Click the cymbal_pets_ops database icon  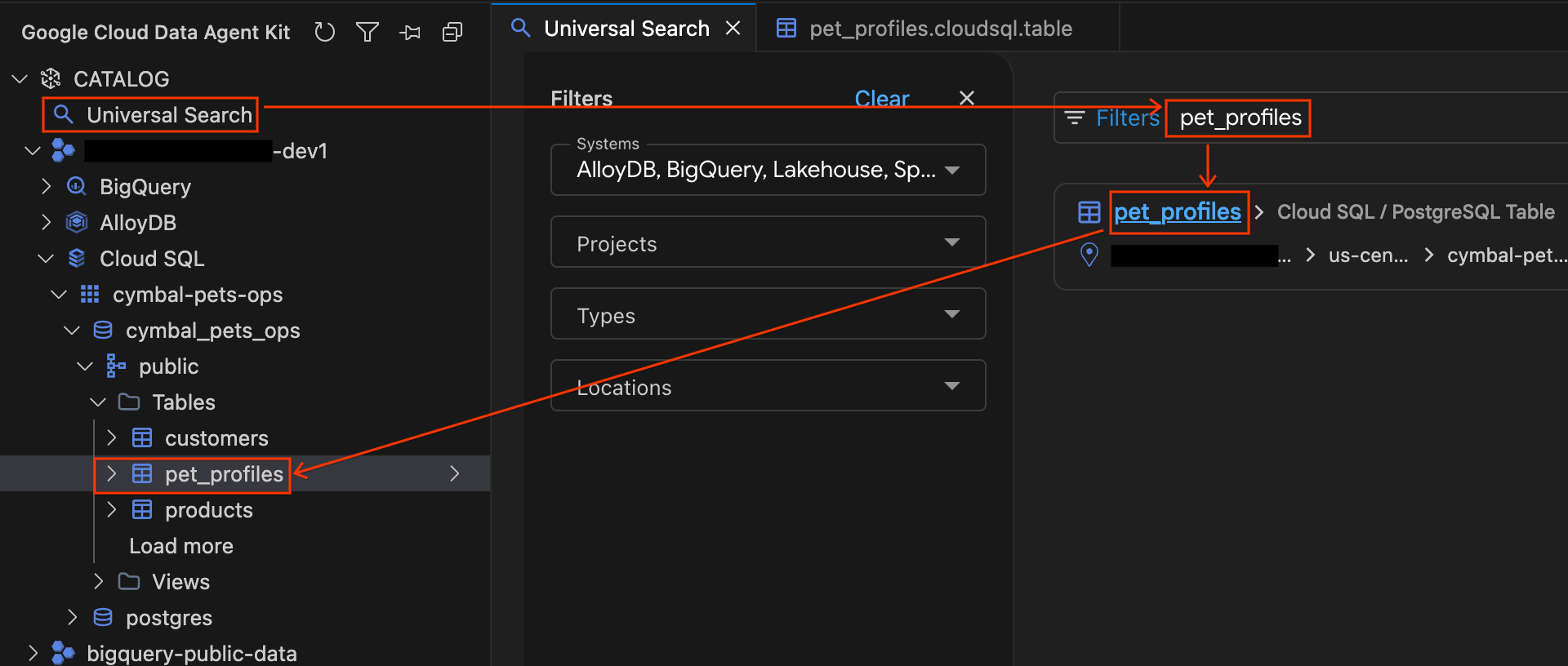pos(103,330)
